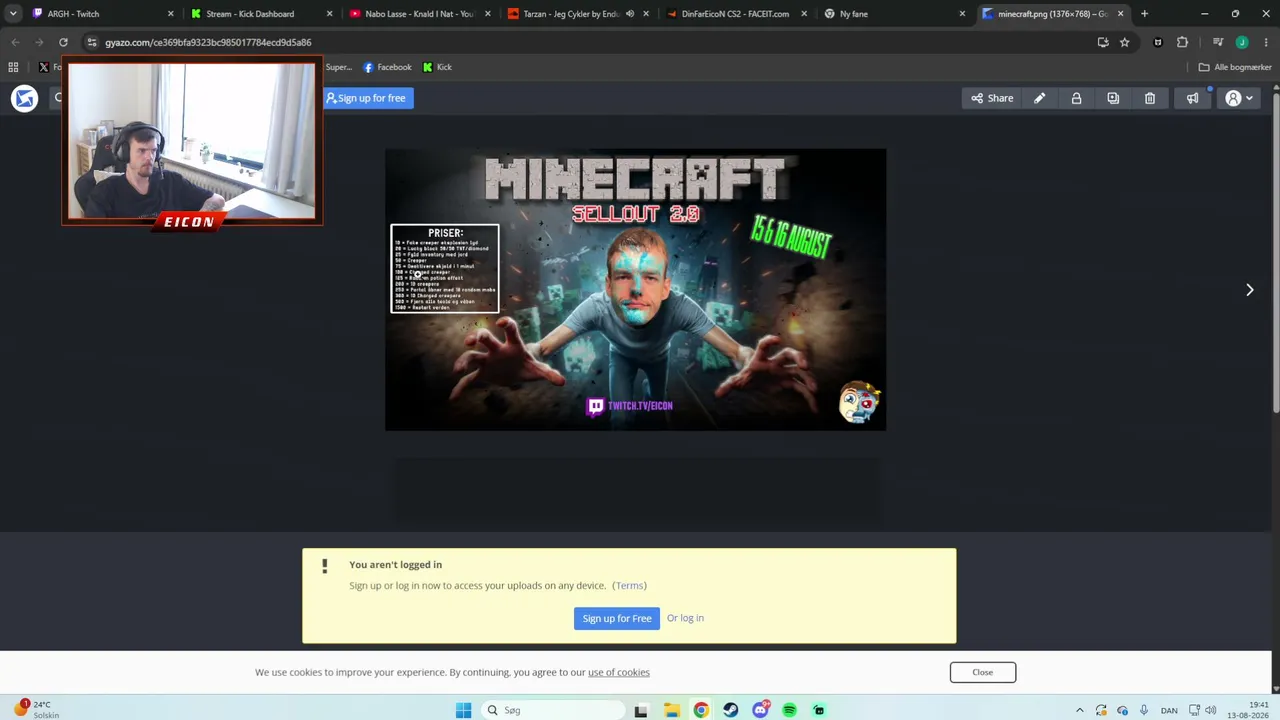Click the Share button in Gyazo toolbar
Viewport: 1280px width, 720px height.
[992, 98]
